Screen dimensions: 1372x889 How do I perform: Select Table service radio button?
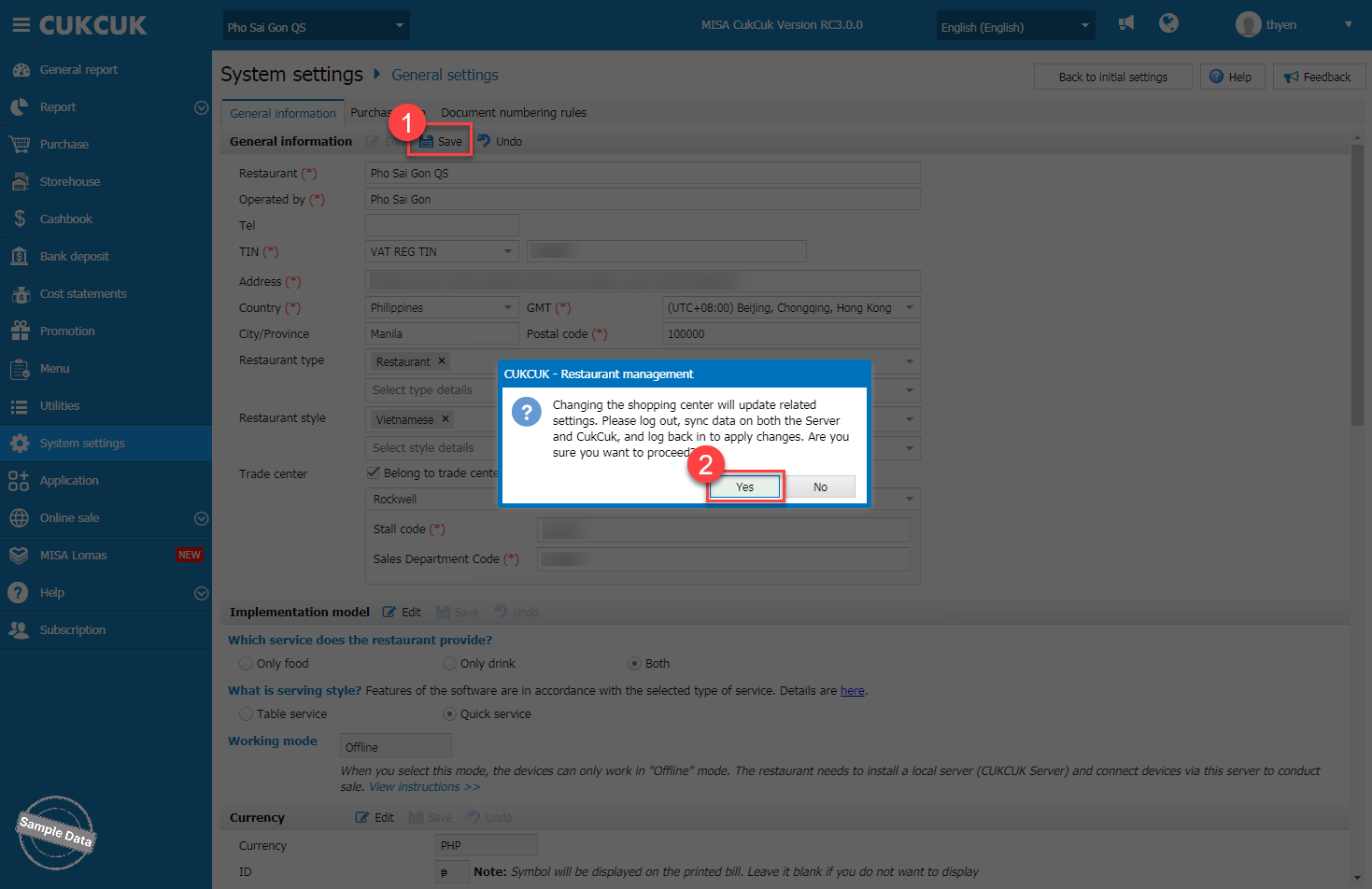[x=246, y=714]
